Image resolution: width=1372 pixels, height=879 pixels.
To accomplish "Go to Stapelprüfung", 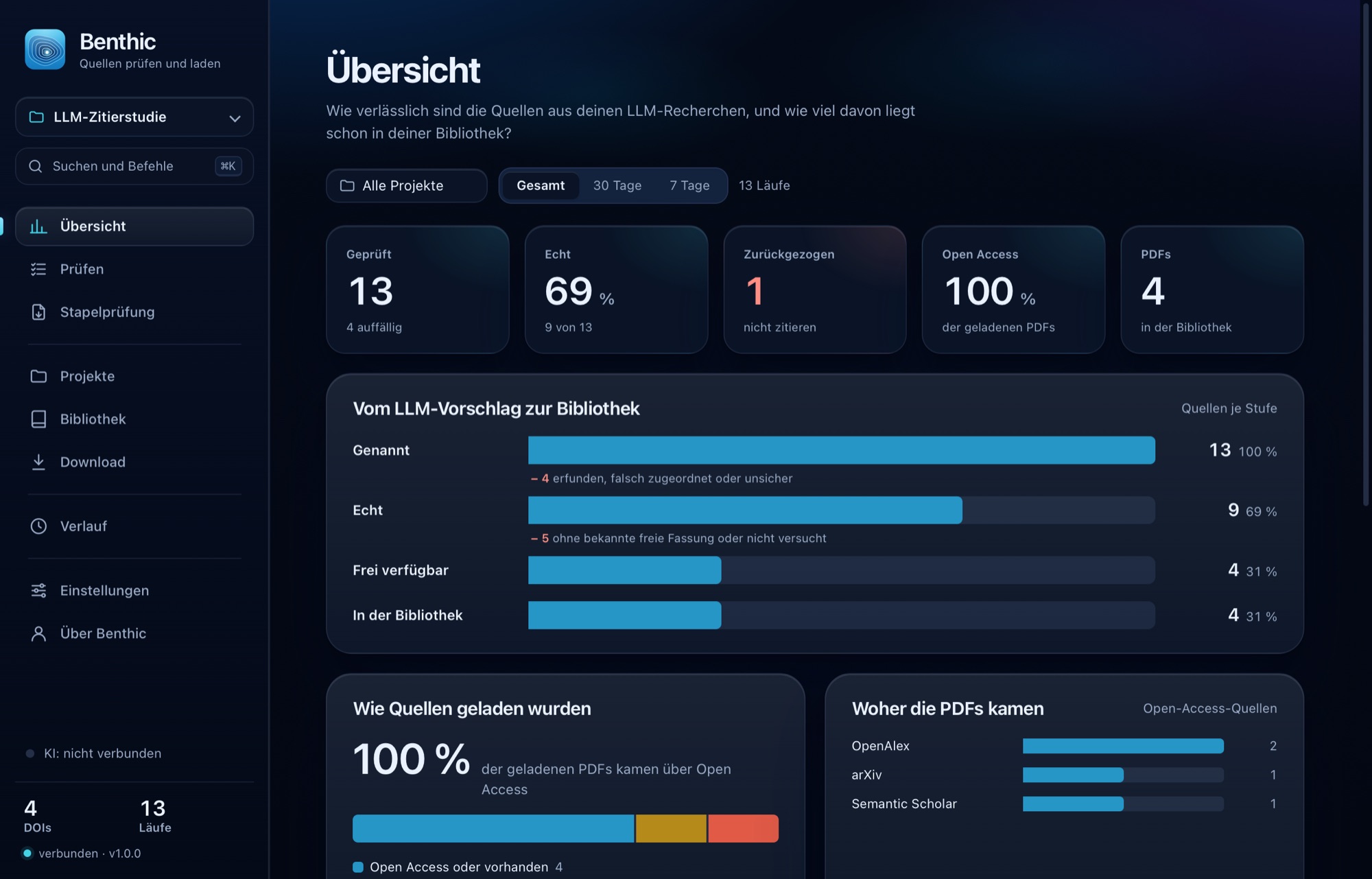I will point(134,312).
